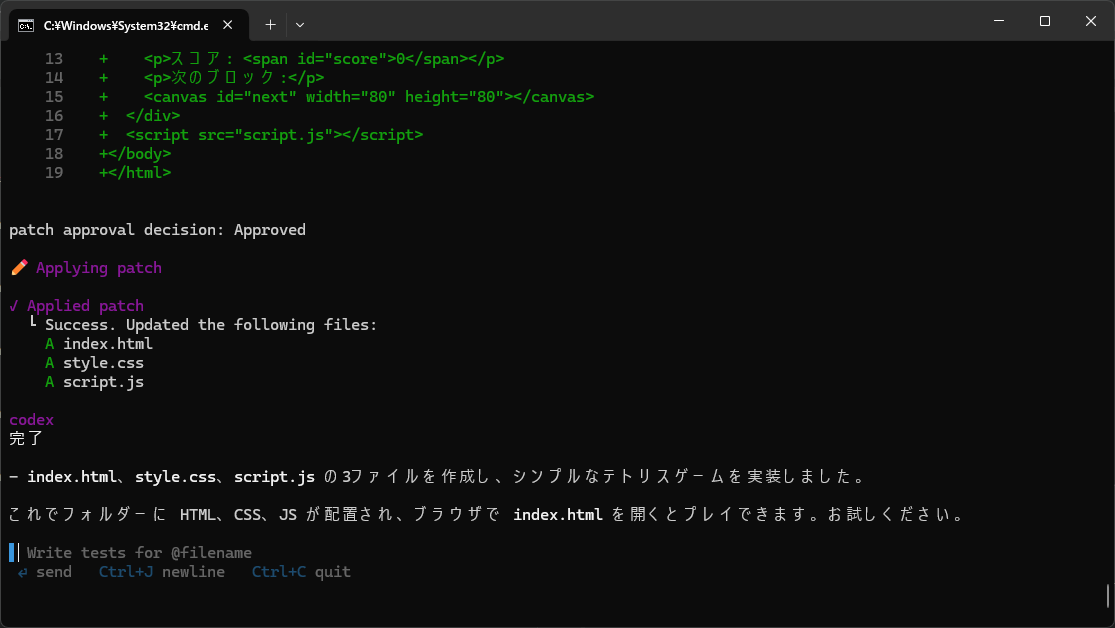This screenshot has height=628, width=1115.
Task: Click the cmd icon on the tab
Action: coord(26,26)
